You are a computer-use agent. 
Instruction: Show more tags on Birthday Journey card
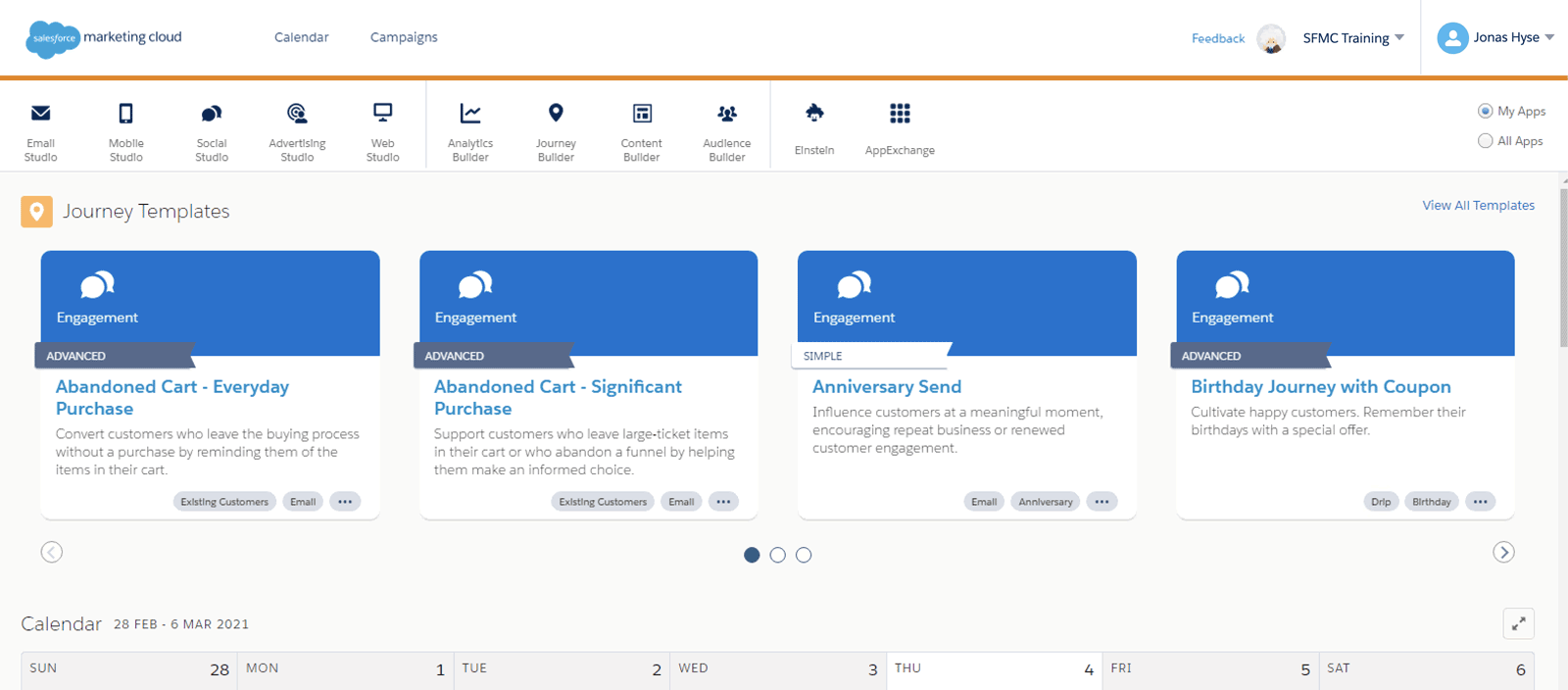pos(1480,502)
